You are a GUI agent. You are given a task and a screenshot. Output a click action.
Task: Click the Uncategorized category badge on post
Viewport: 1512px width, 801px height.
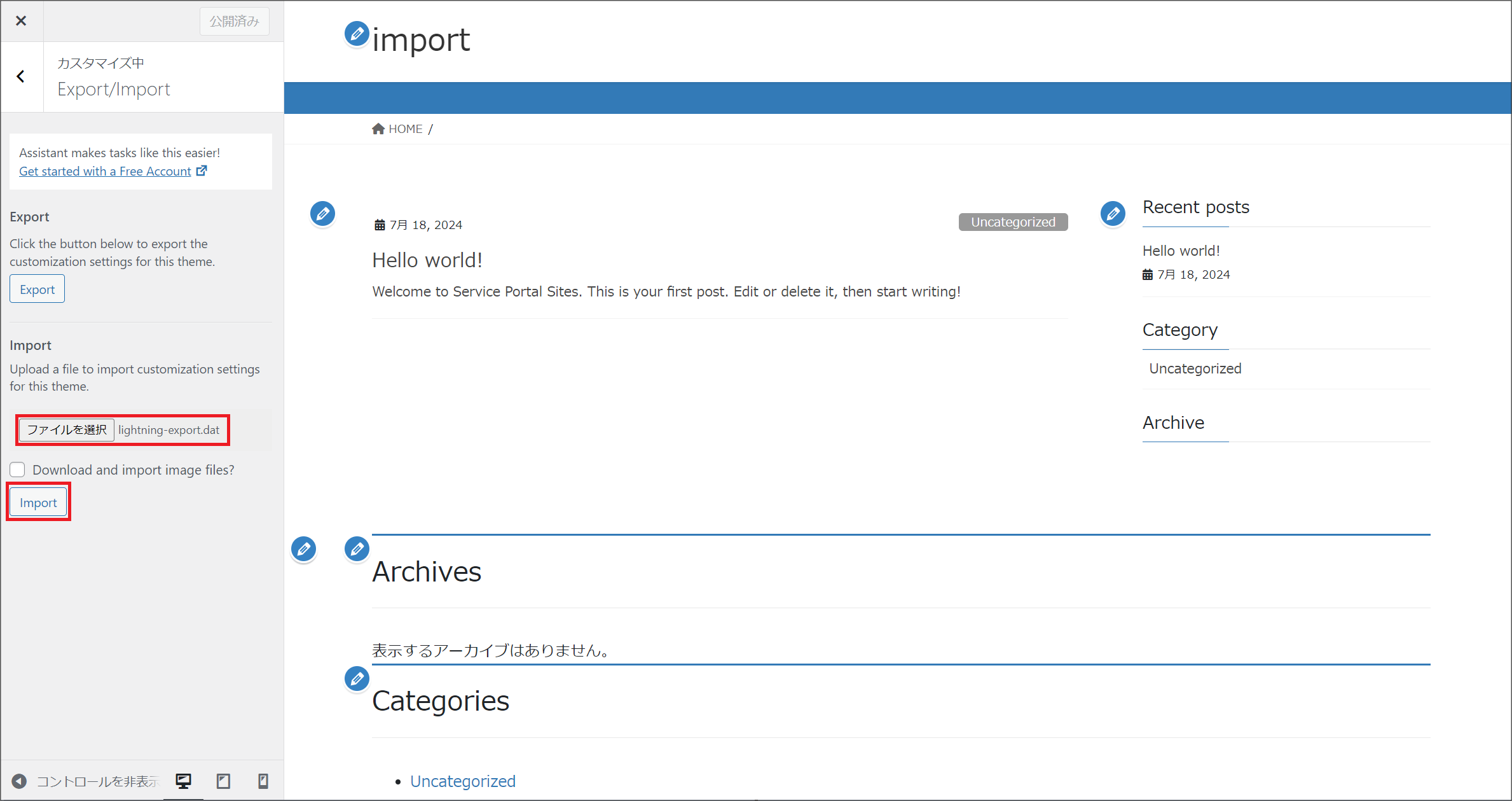click(x=1013, y=222)
